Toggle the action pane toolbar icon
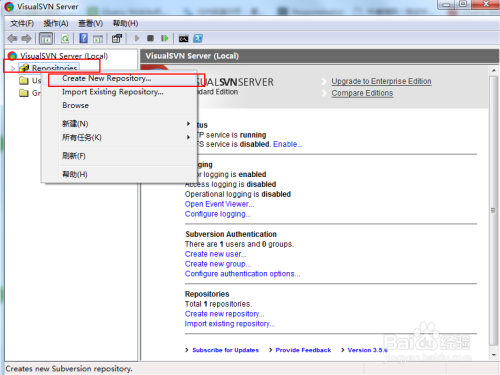Screen dimensions: 500x375 [x=98, y=39]
